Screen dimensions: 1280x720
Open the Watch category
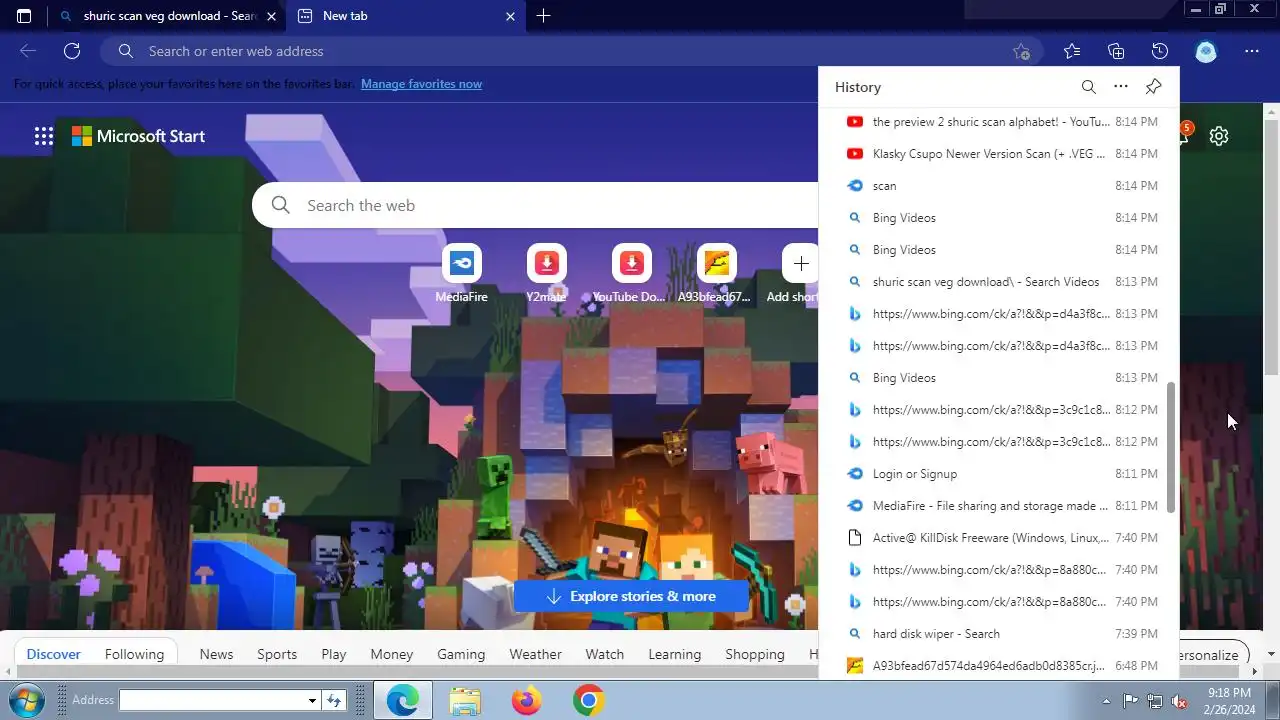click(x=604, y=654)
